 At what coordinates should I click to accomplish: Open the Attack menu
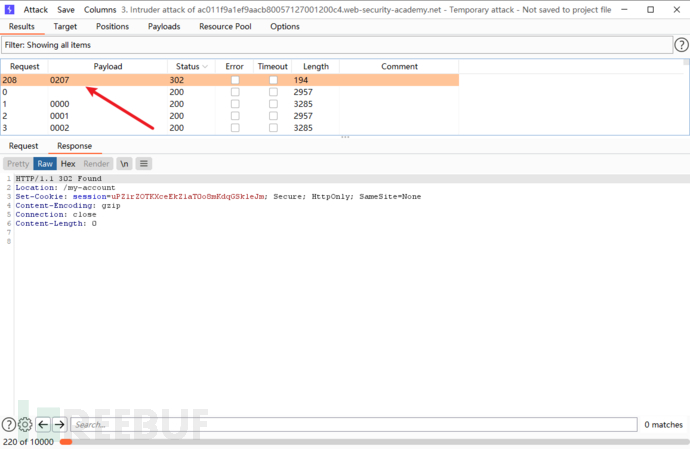[36, 10]
